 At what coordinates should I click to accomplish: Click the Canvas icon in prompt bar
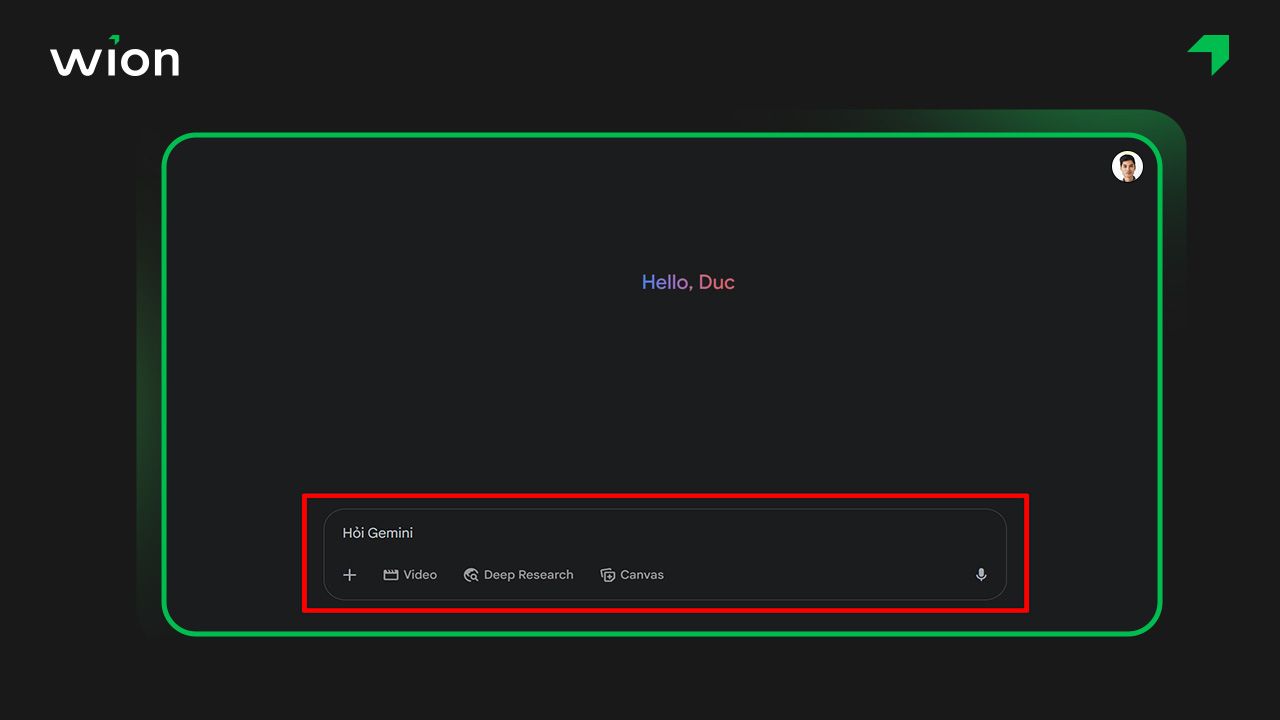pyautogui.click(x=607, y=575)
